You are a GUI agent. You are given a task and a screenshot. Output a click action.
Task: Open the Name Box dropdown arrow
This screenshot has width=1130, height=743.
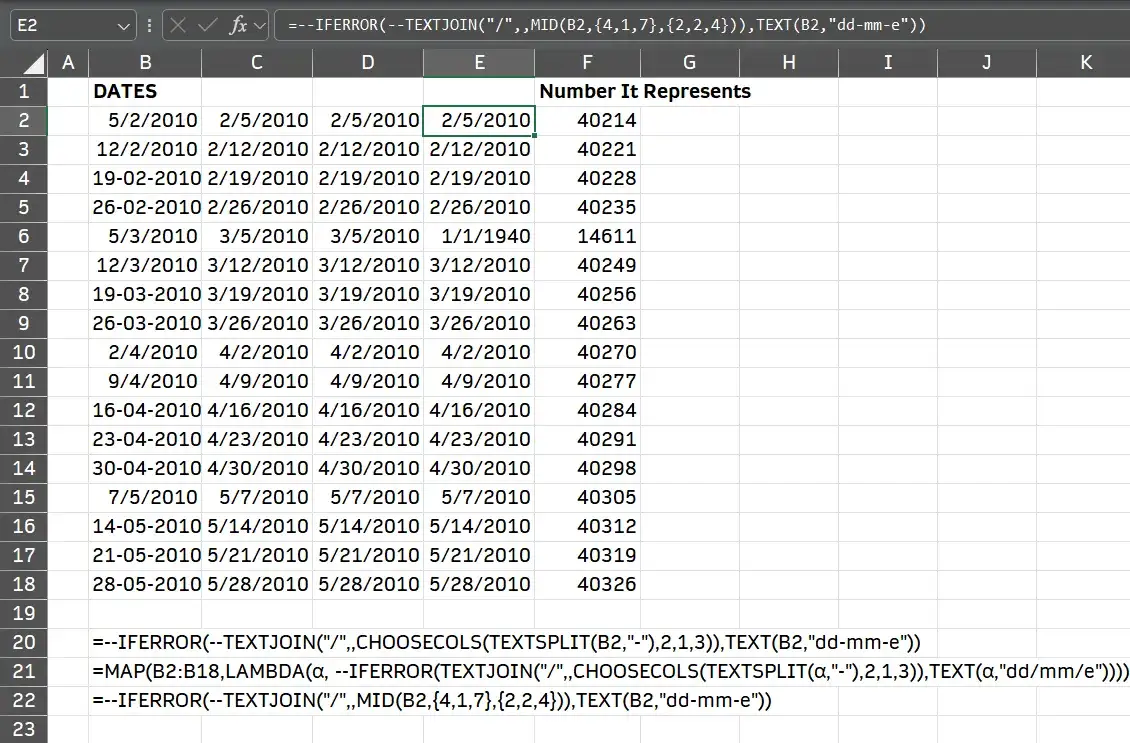tap(123, 24)
